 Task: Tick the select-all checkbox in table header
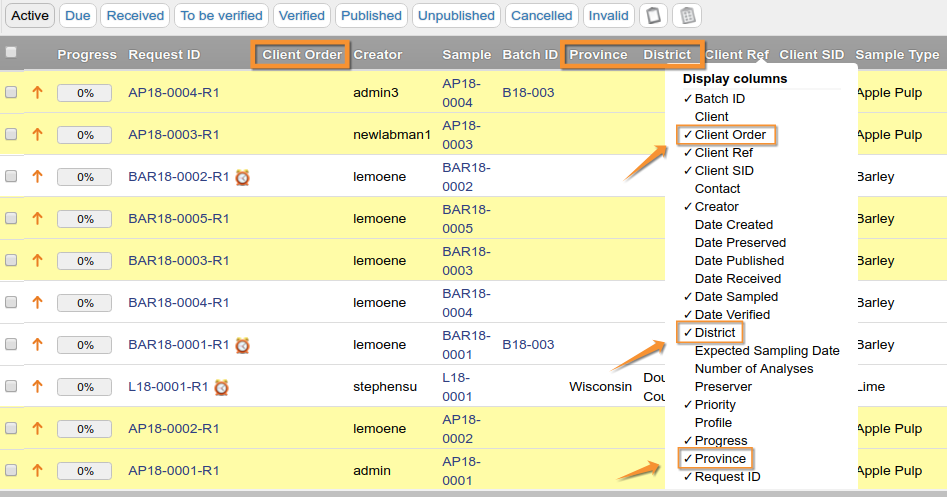click(x=11, y=53)
